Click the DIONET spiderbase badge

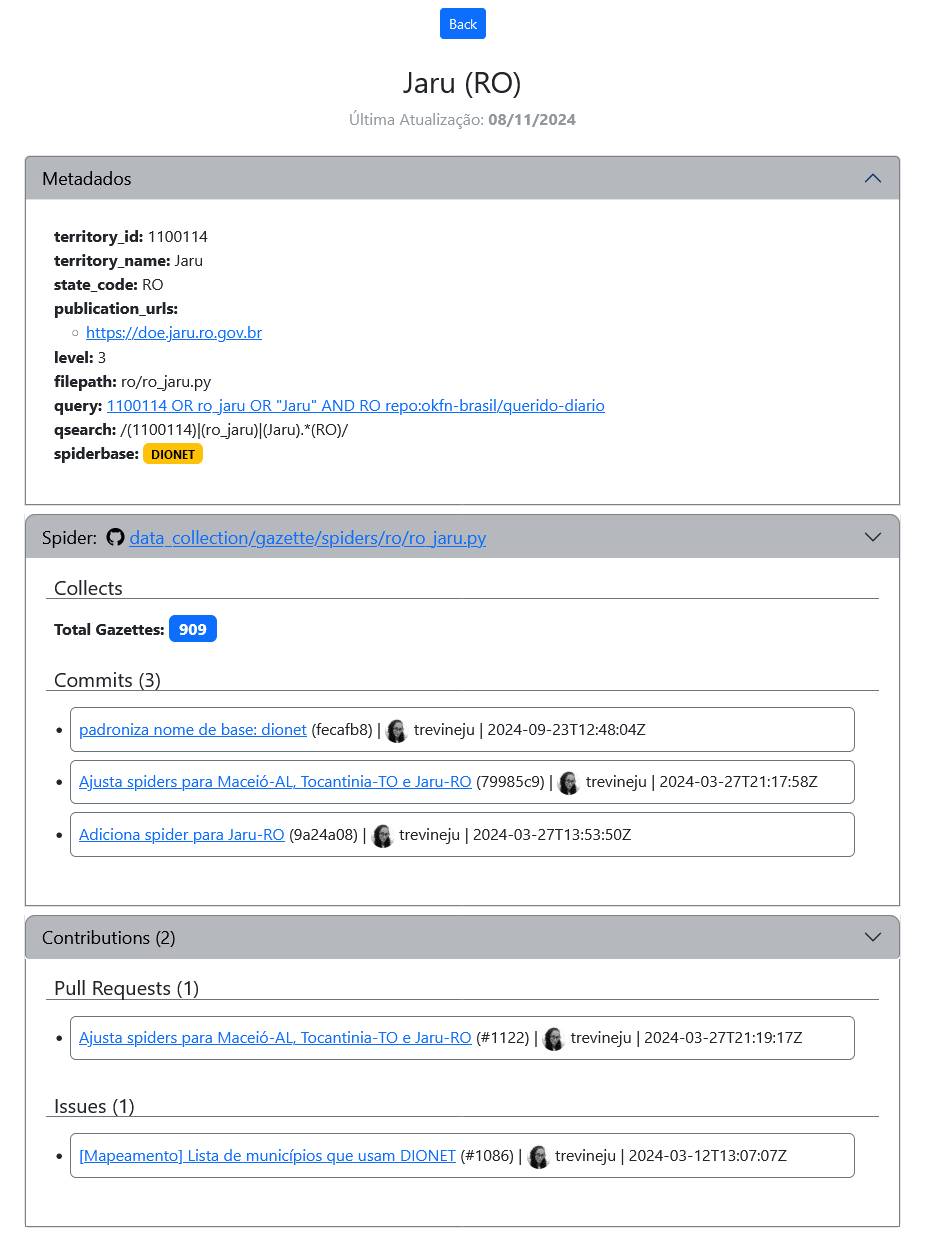[x=172, y=453]
